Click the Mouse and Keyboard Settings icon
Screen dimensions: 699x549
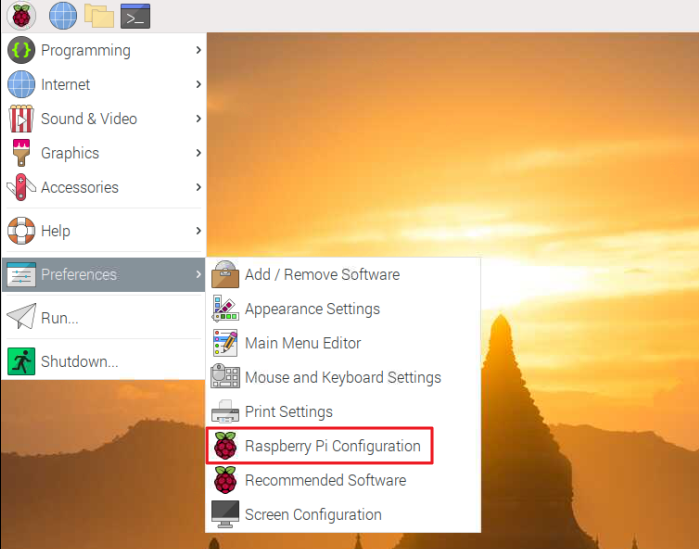click(225, 377)
